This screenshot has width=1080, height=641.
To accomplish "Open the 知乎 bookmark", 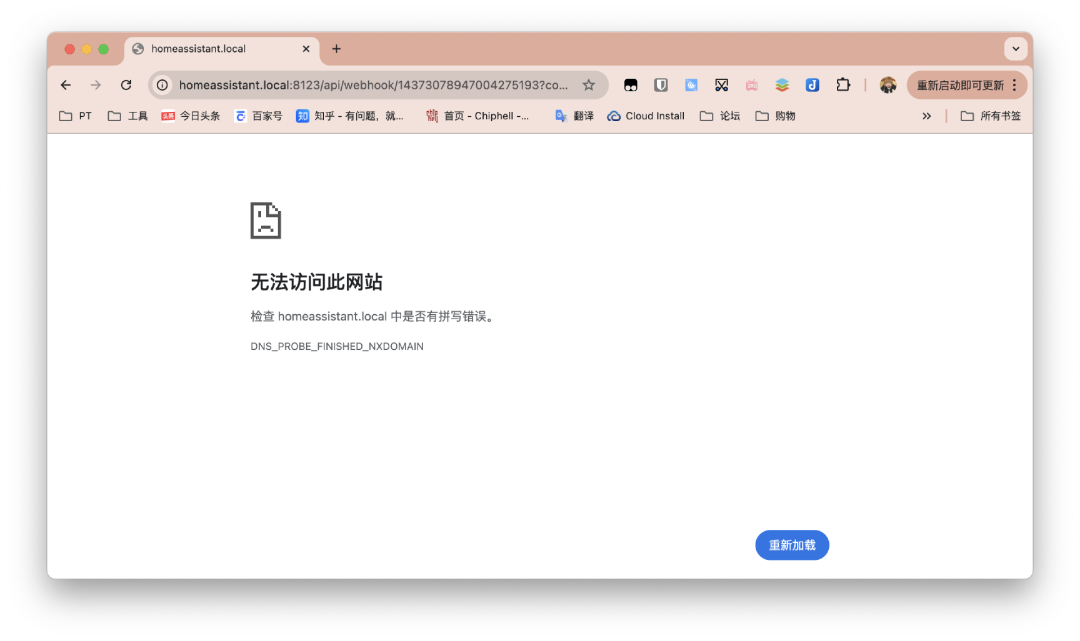I will pyautogui.click(x=350, y=116).
